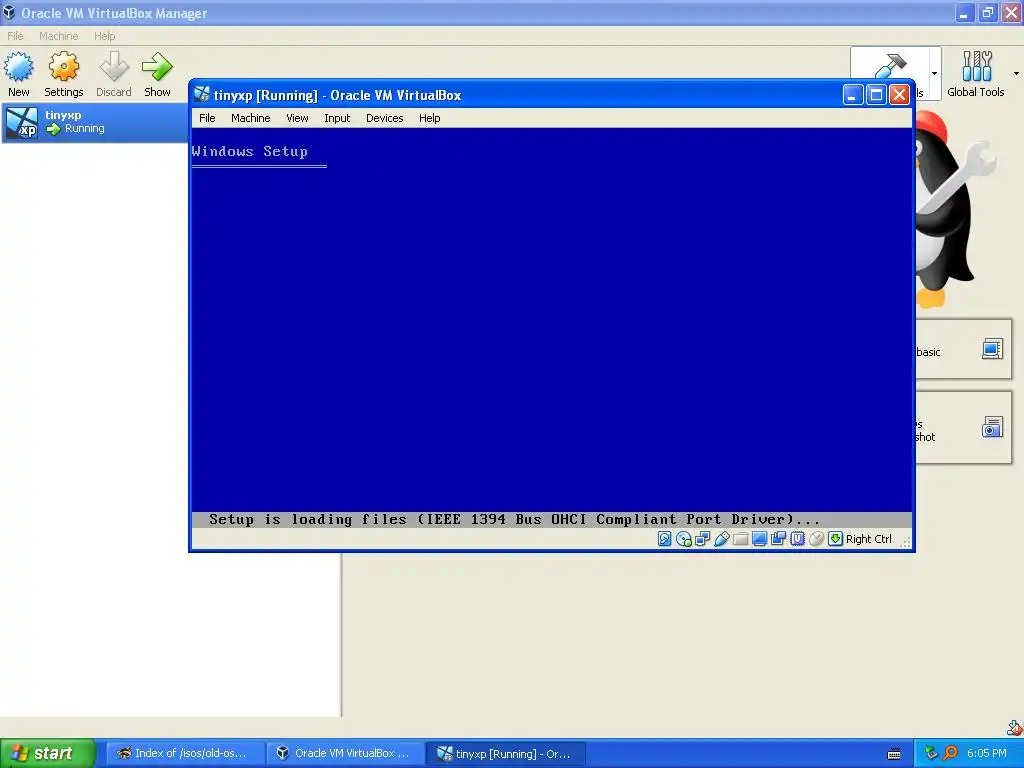This screenshot has height=768, width=1024.
Task: Open Input menu in tinyxp VM window
Action: coord(337,118)
